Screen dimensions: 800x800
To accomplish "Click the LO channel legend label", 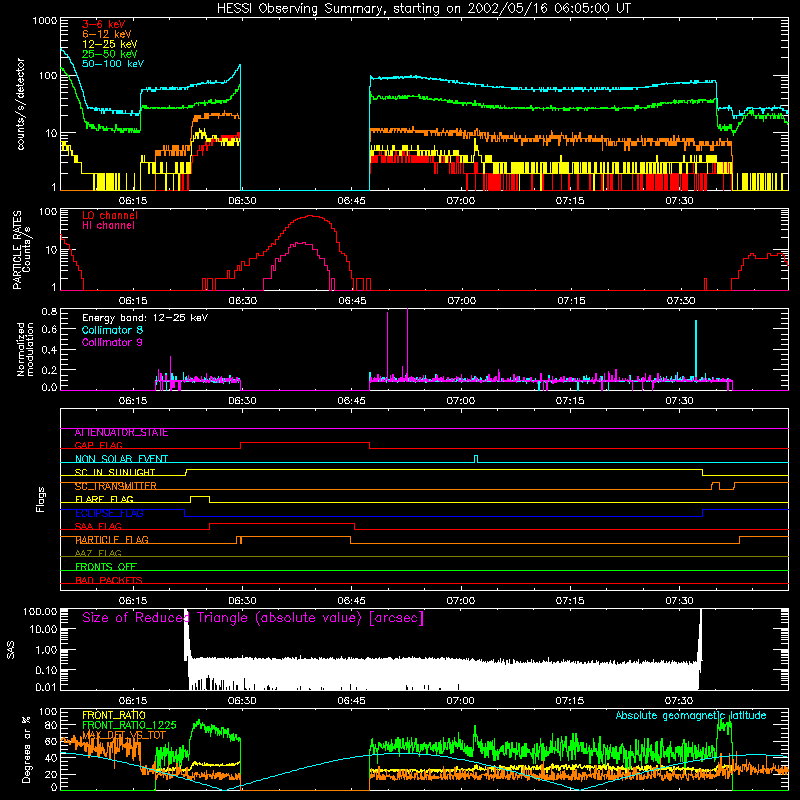I will (110, 215).
